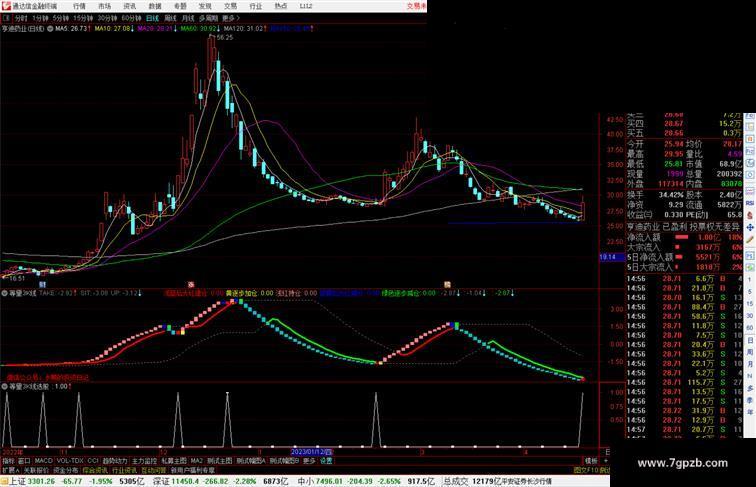Viewport: 756px width, 487px height.
Task: Click the circle icon beside 筹量3K线选股 indicator
Action: 4,386
